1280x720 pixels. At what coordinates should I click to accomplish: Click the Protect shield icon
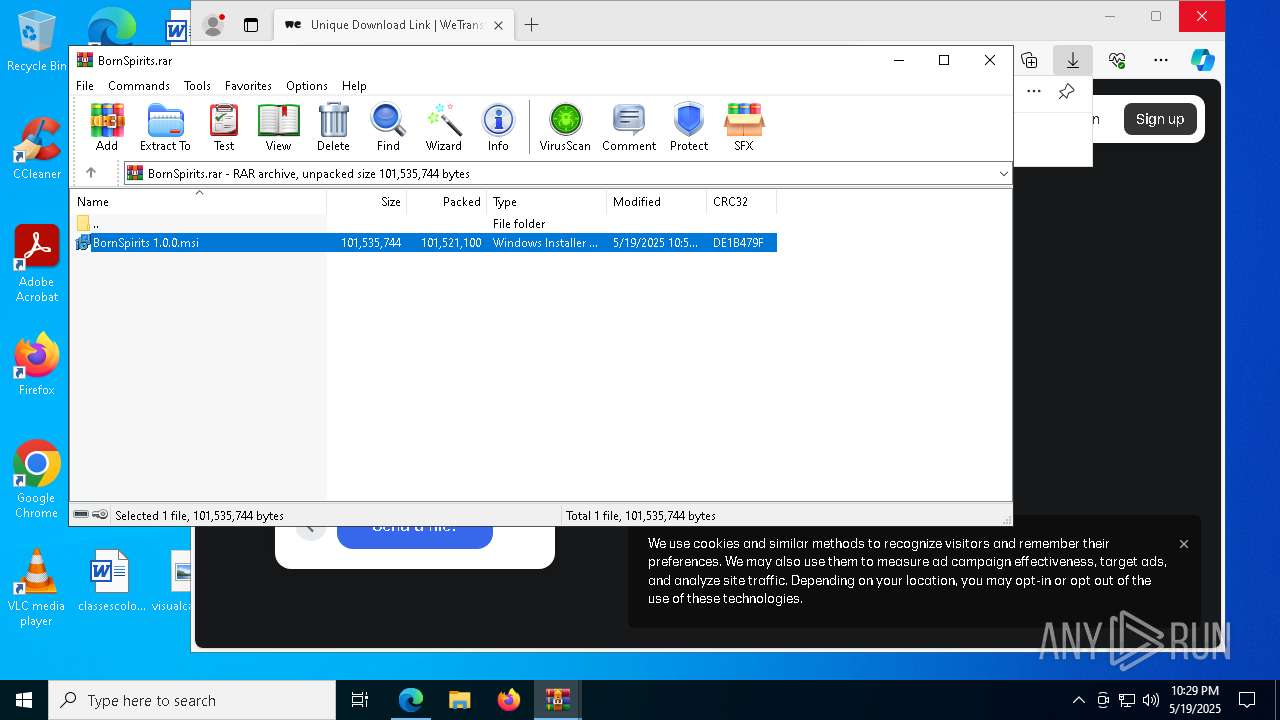click(689, 127)
